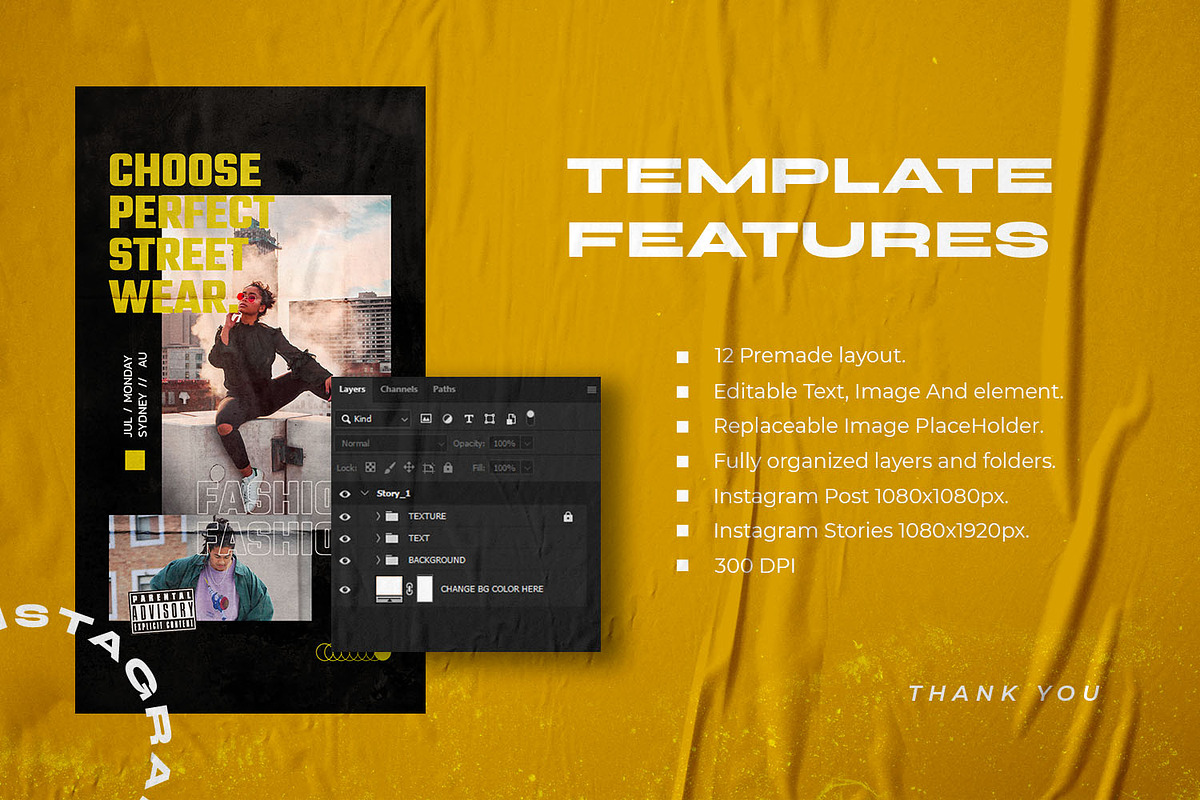Click the TEXT group folder icon

391,538
